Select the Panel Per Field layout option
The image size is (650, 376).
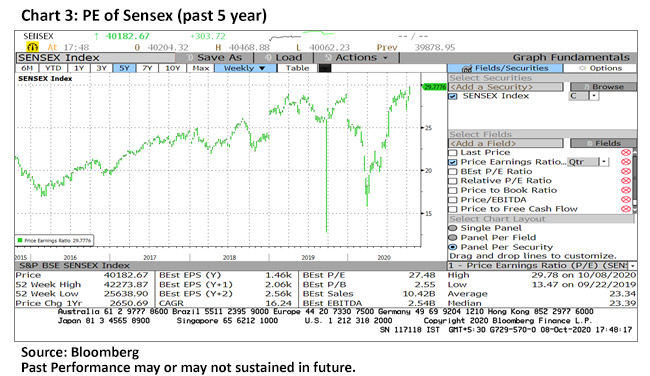coord(453,238)
